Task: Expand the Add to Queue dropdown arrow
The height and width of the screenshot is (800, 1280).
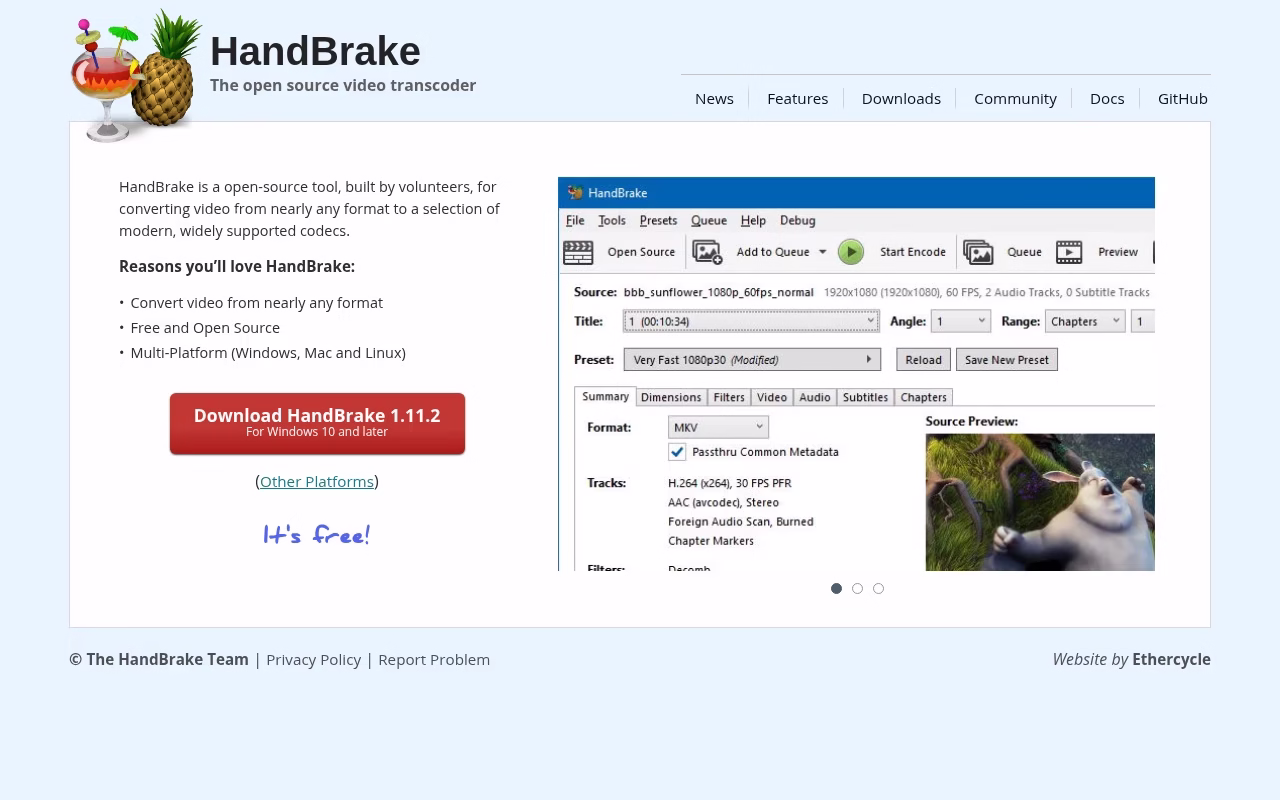Action: pos(823,252)
